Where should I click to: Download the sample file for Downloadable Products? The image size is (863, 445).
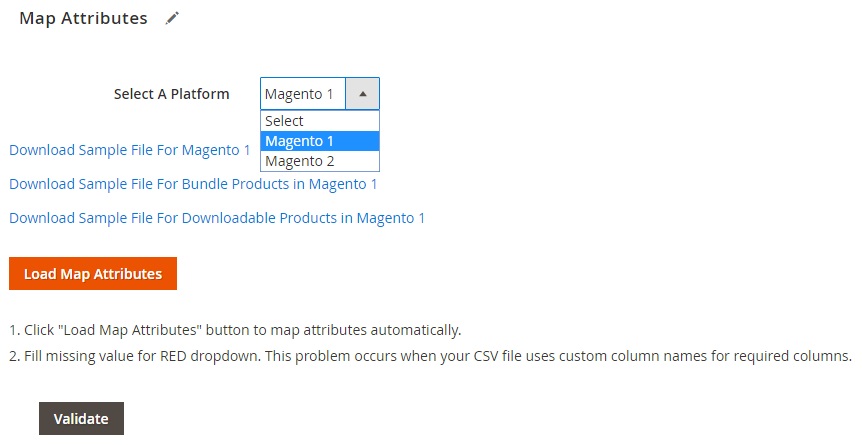[x=217, y=218]
